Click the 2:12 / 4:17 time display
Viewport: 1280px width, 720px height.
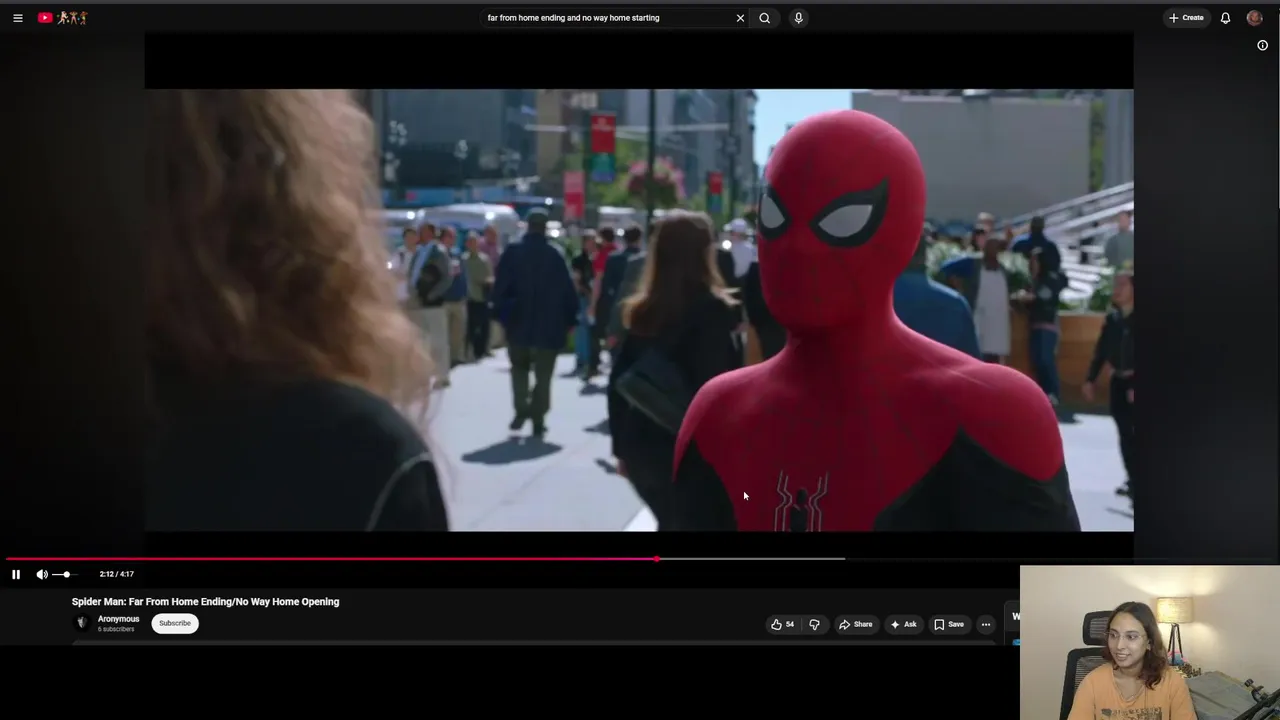[116, 574]
